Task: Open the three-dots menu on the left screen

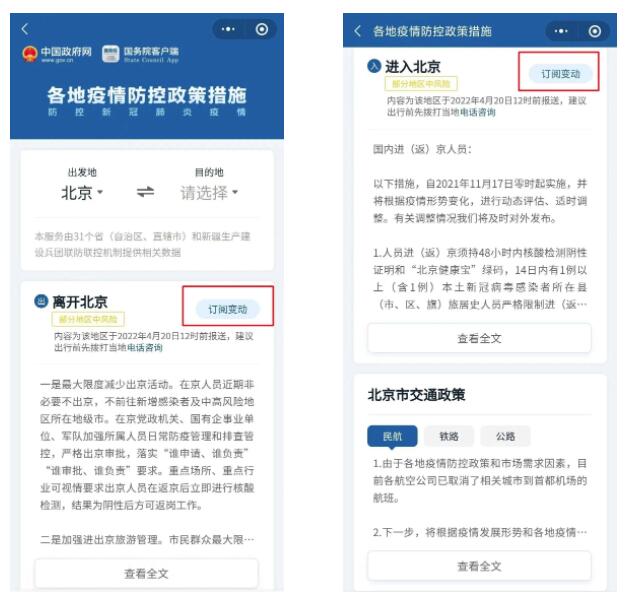Action: (228, 29)
